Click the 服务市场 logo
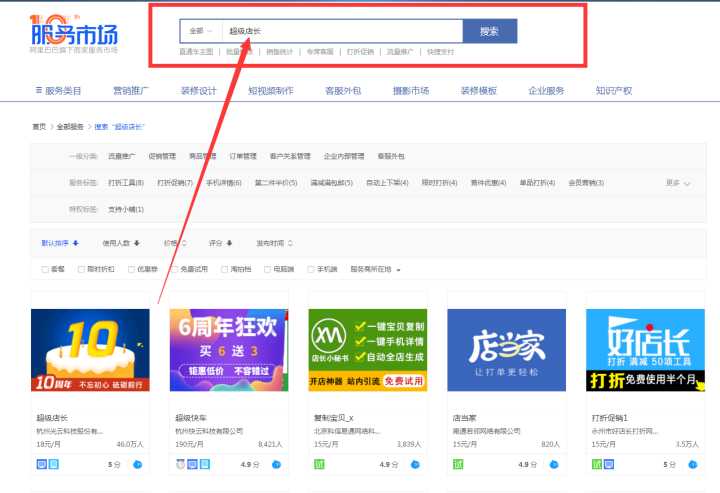720x493 pixels. (x=73, y=32)
